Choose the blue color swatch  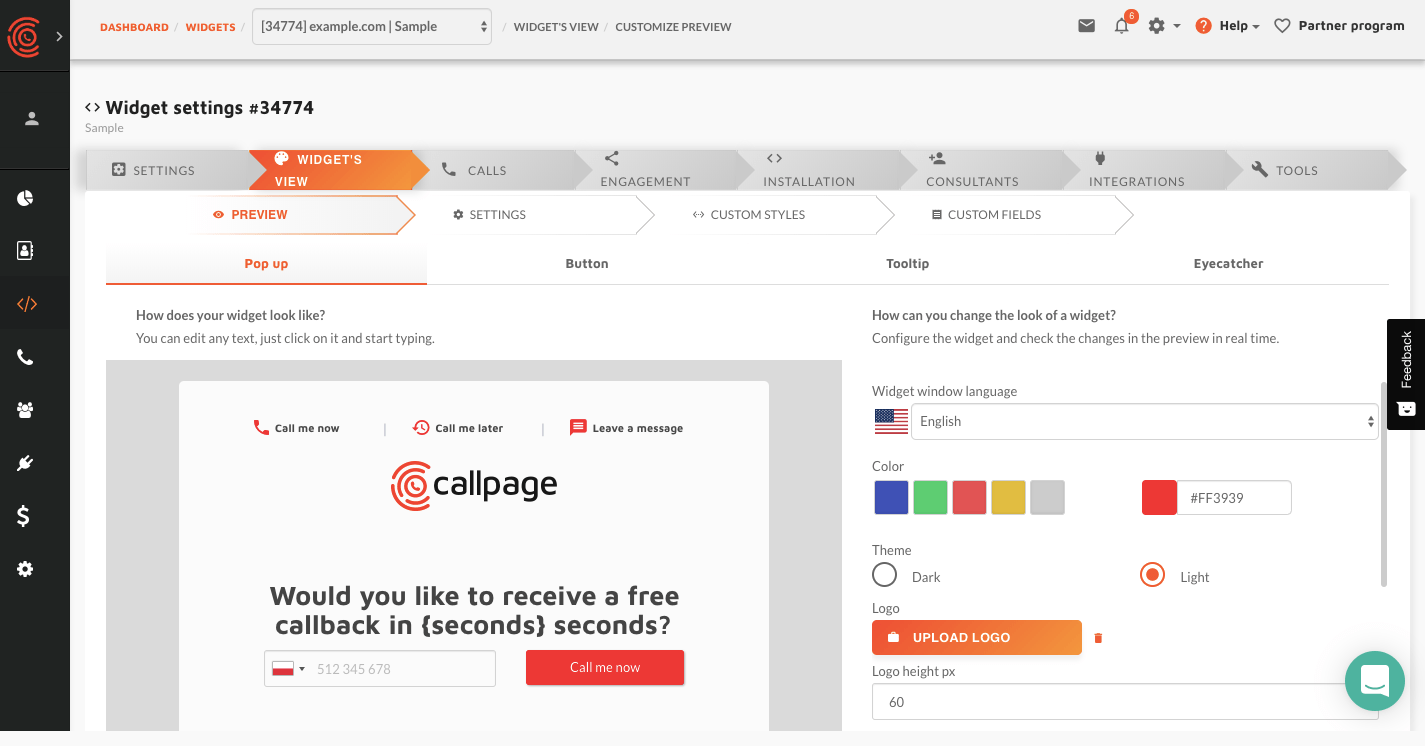click(x=891, y=497)
